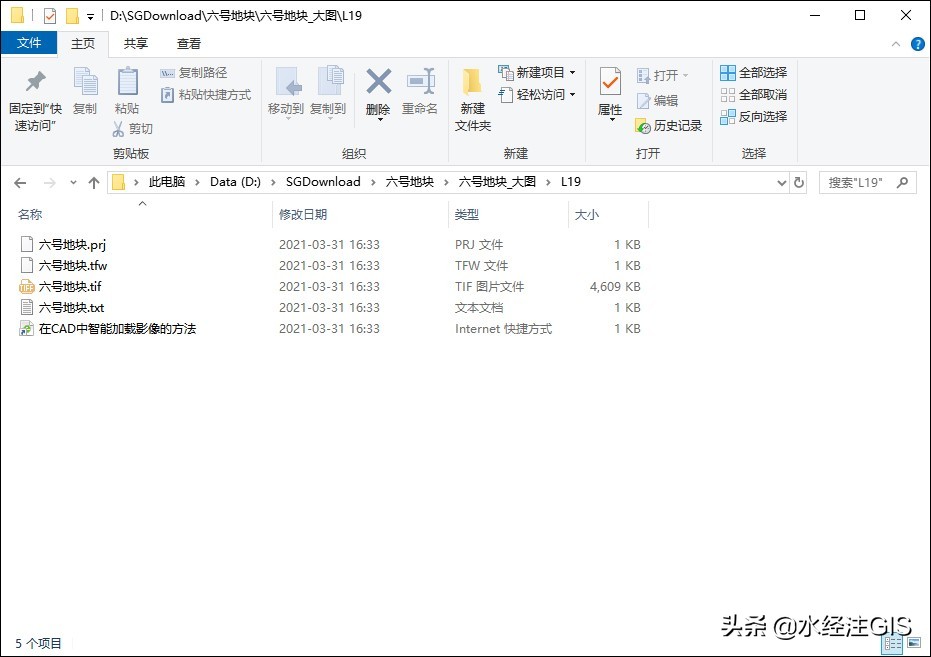Select the file 六号地块.prj

pos(72,245)
